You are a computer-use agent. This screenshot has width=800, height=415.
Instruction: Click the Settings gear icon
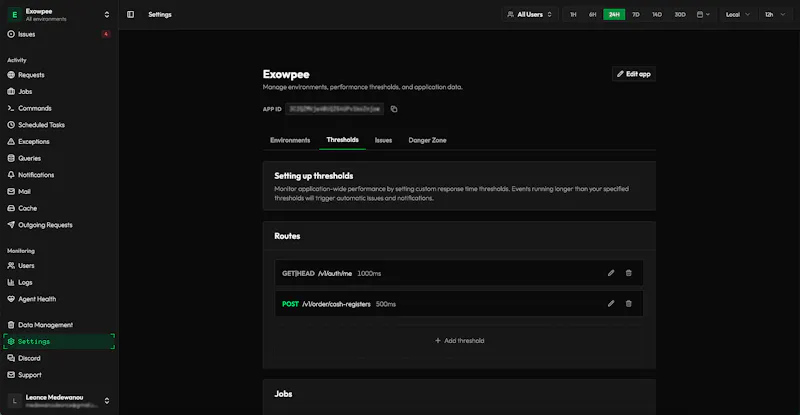(11, 341)
